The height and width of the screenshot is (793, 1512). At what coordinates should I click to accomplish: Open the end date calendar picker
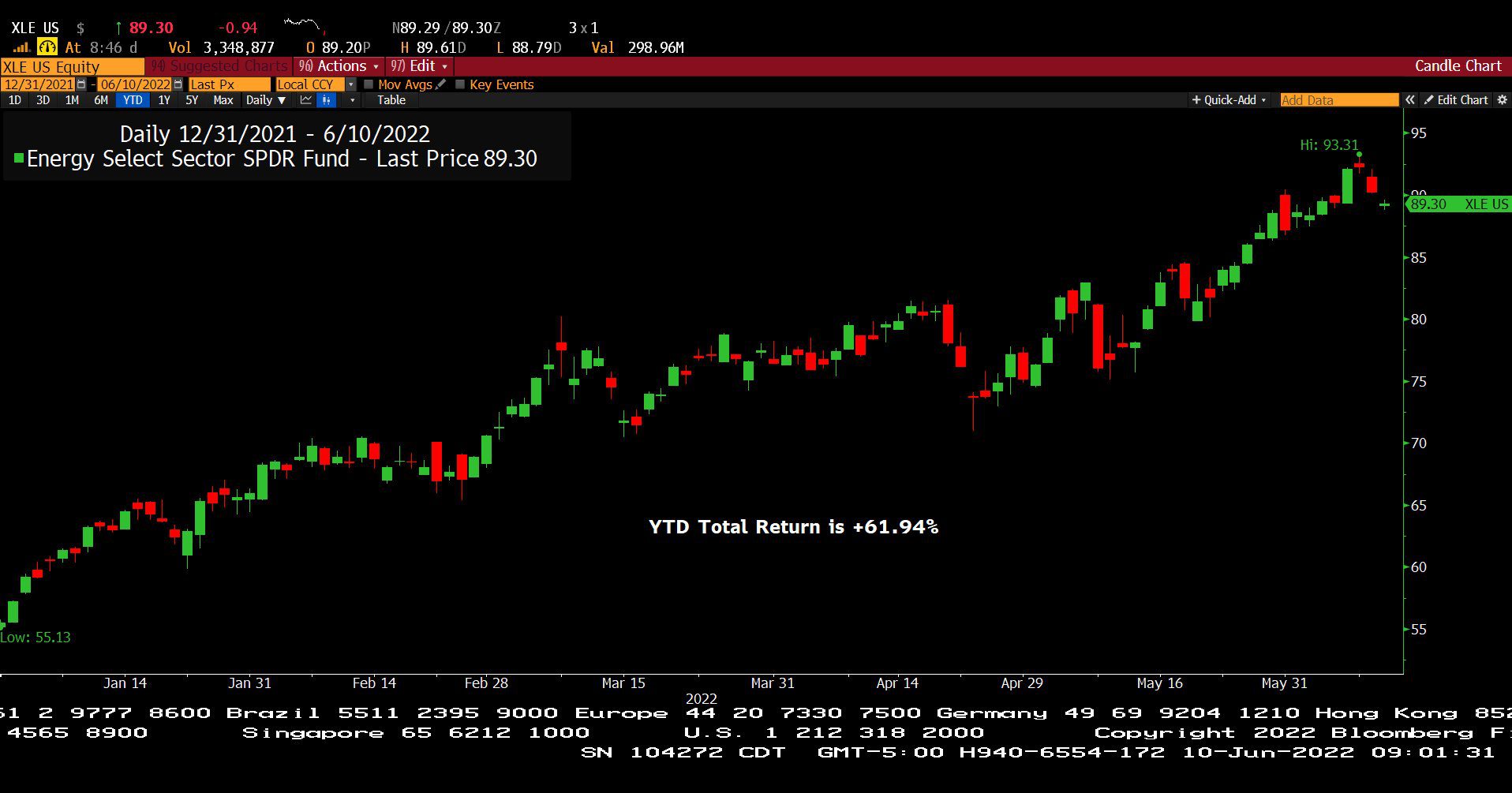point(178,84)
